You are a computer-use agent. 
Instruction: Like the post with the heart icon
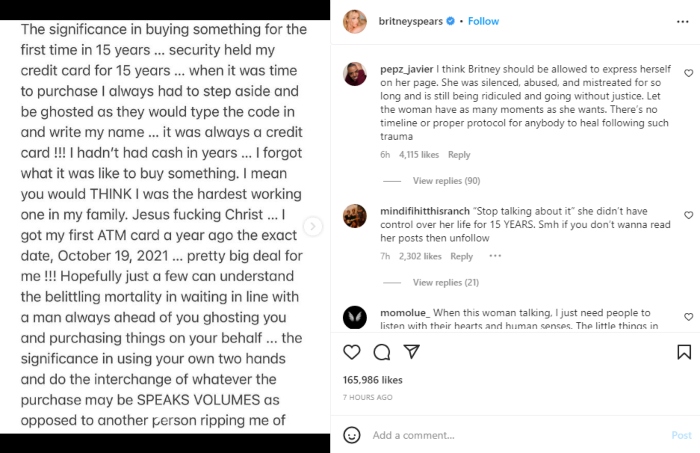pos(352,352)
